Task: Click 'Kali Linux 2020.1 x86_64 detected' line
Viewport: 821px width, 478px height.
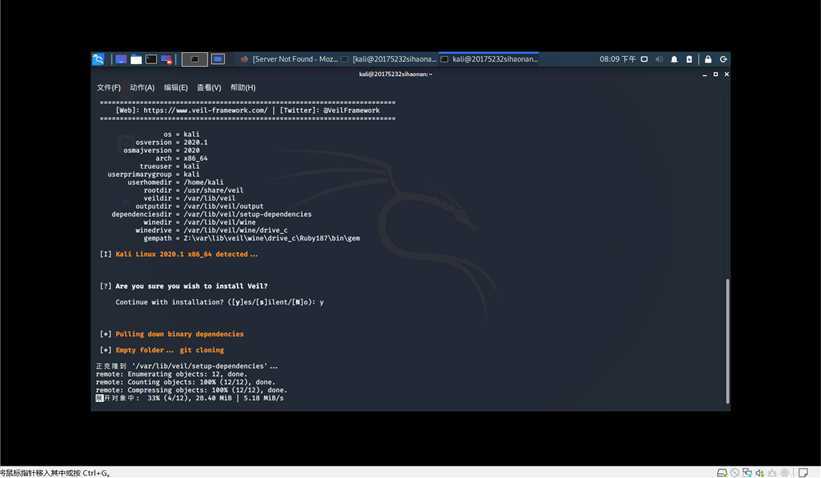Action: pyautogui.click(x=186, y=254)
